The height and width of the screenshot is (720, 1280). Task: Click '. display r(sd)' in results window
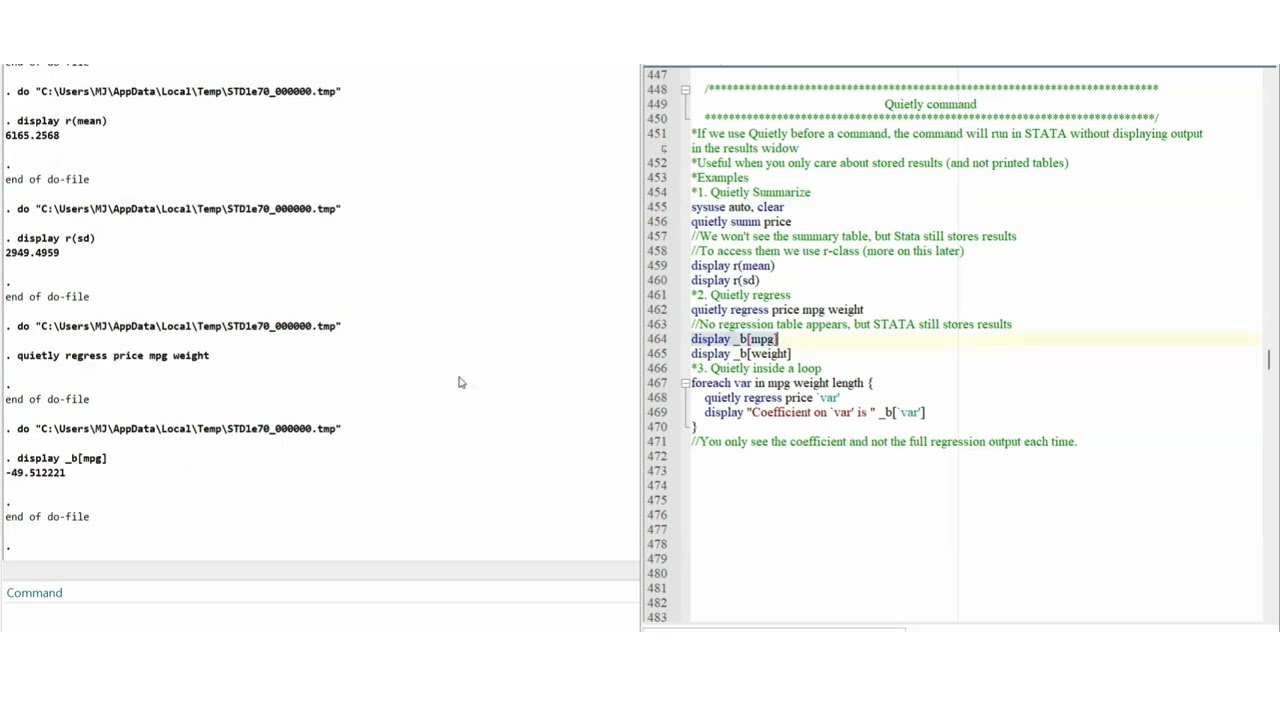(x=50, y=239)
